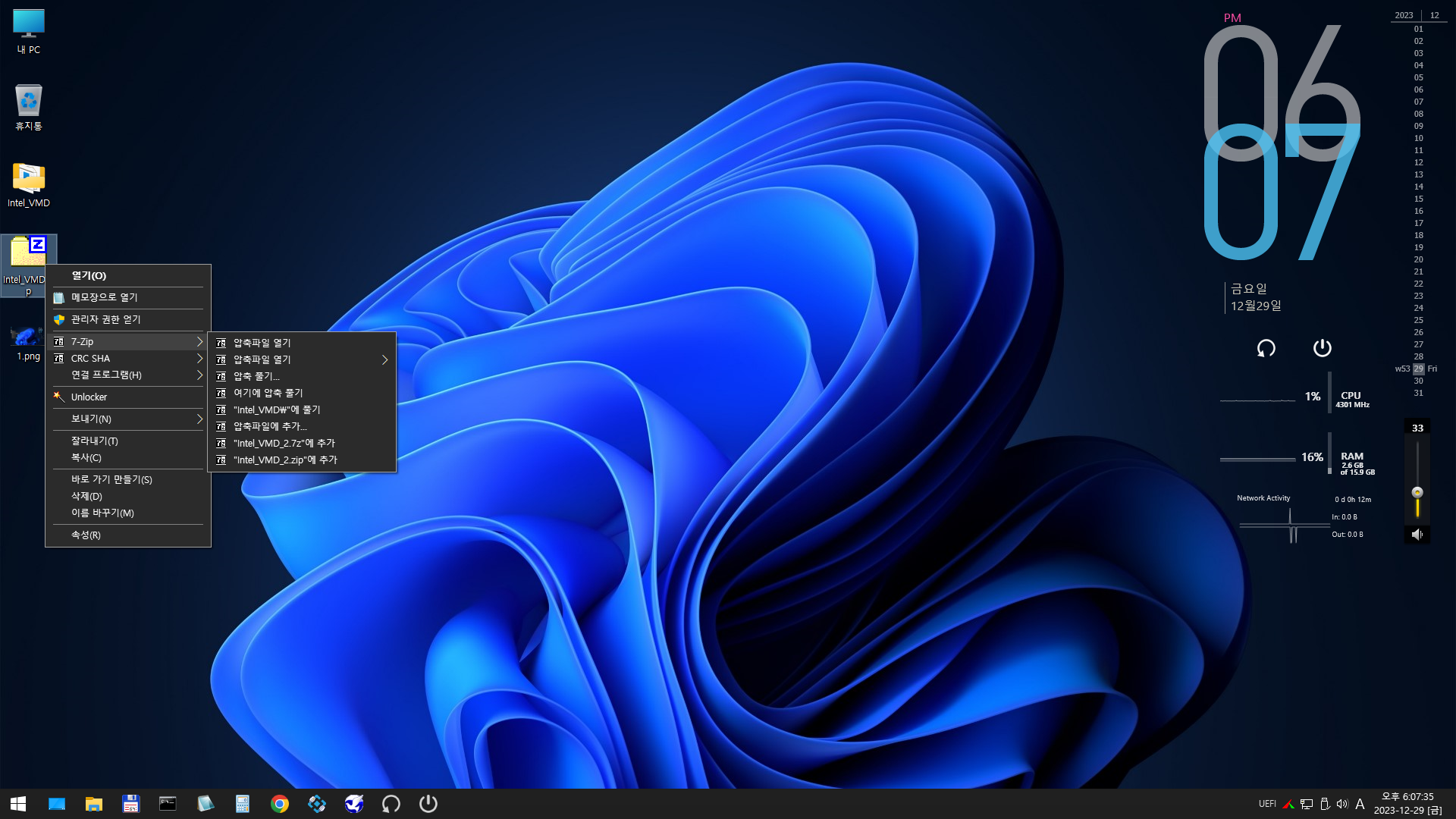Click the floppy disk icon in the taskbar

(x=131, y=804)
